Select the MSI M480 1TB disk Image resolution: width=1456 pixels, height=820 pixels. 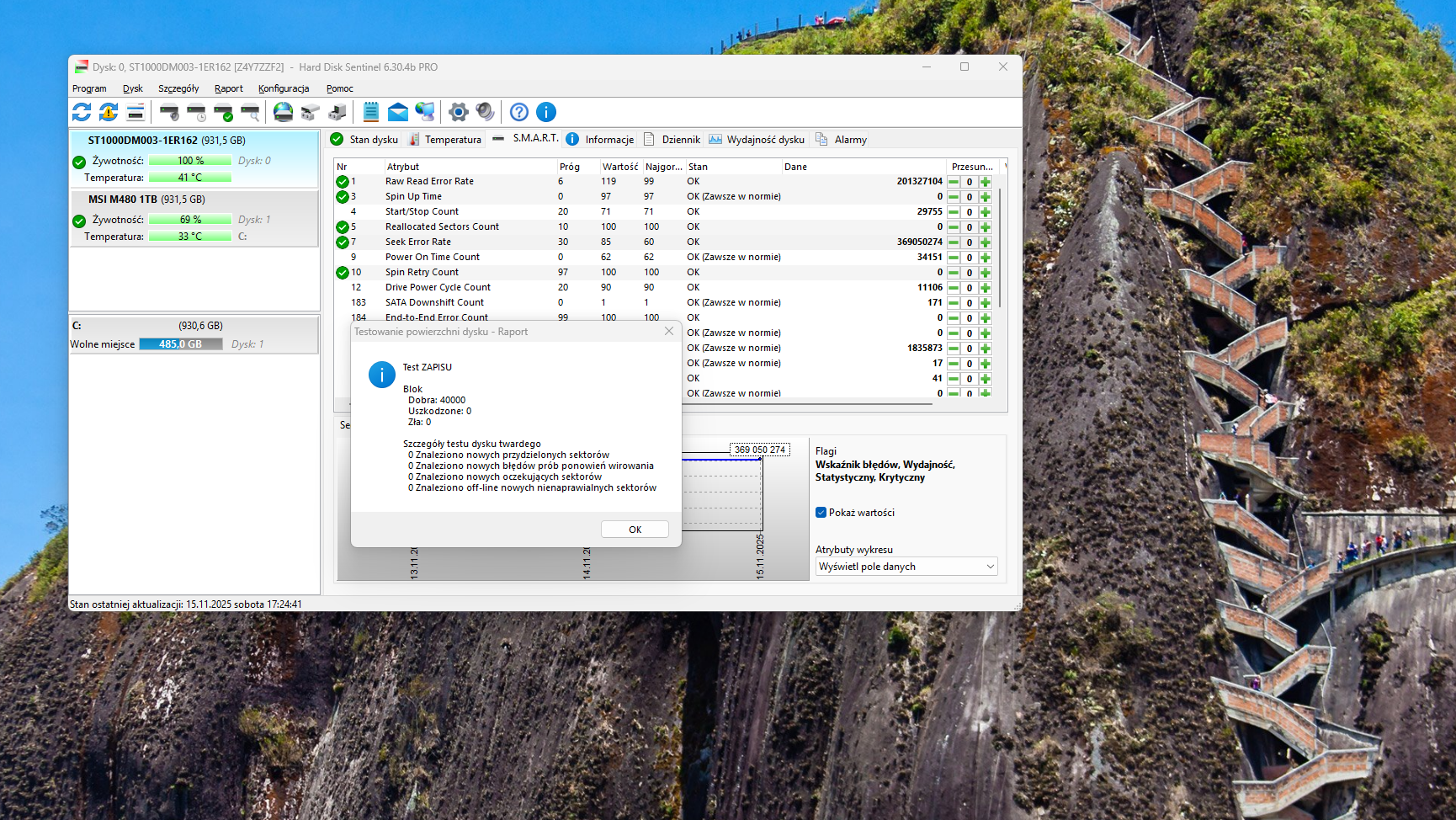click(x=124, y=200)
